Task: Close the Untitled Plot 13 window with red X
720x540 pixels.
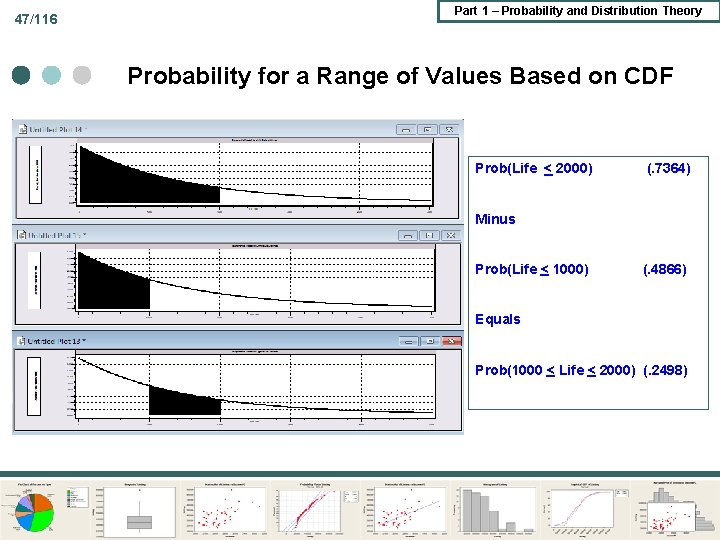Action: (x=452, y=341)
